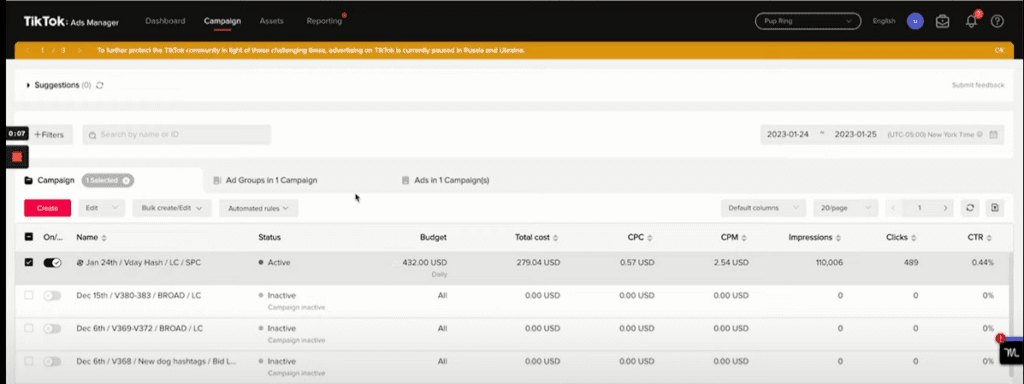Clear the 1 Selected campaign filter
This screenshot has height=384, width=1024.
[126, 180]
